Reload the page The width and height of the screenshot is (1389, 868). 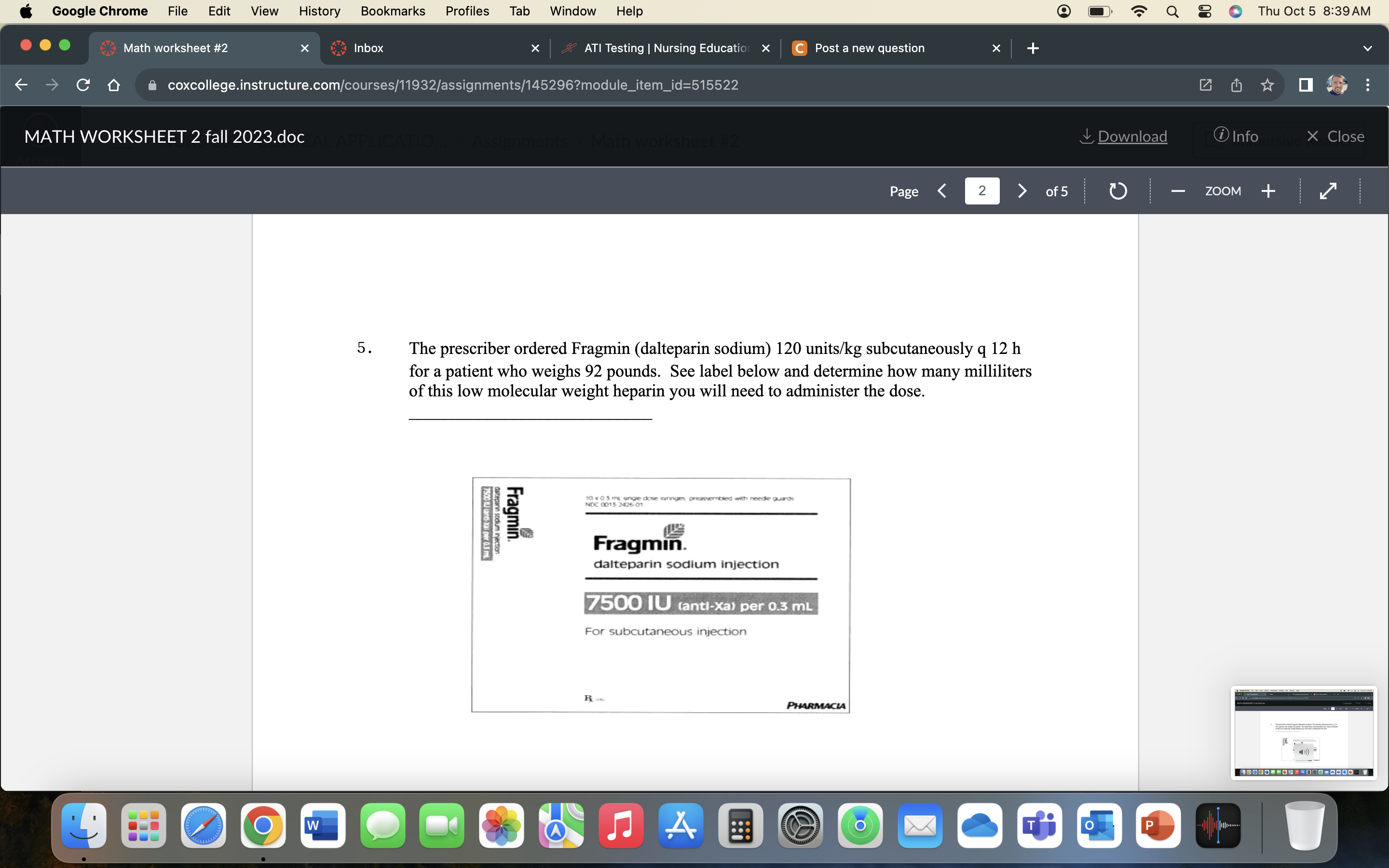point(83,85)
